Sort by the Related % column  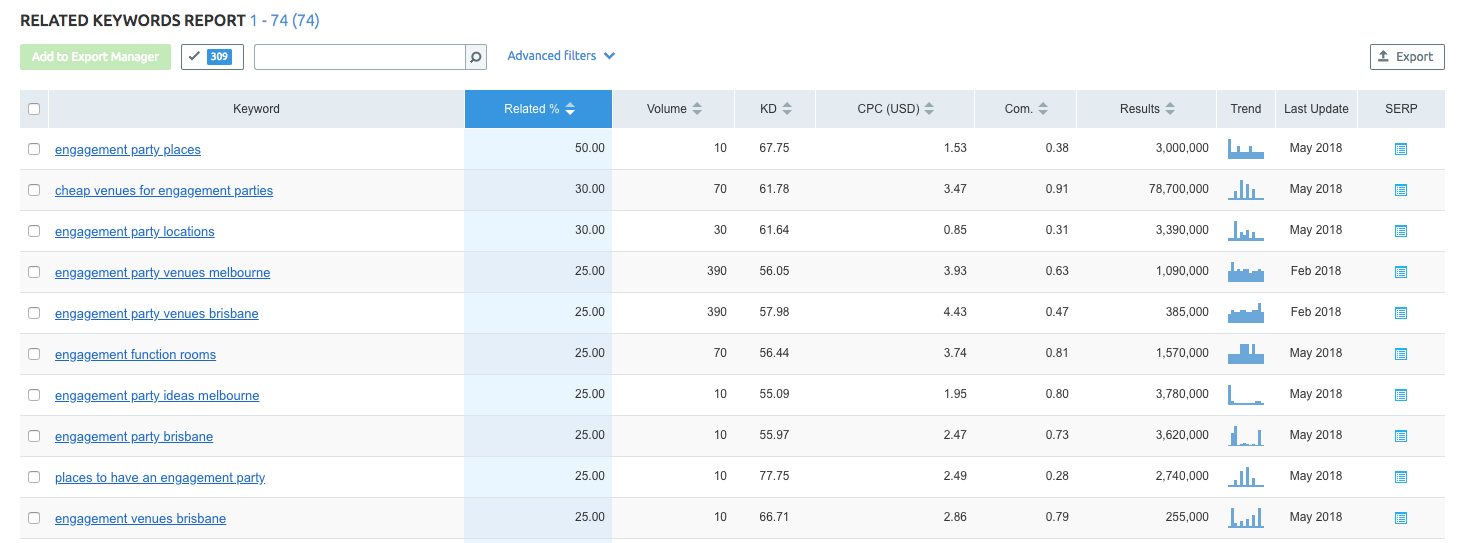(538, 109)
